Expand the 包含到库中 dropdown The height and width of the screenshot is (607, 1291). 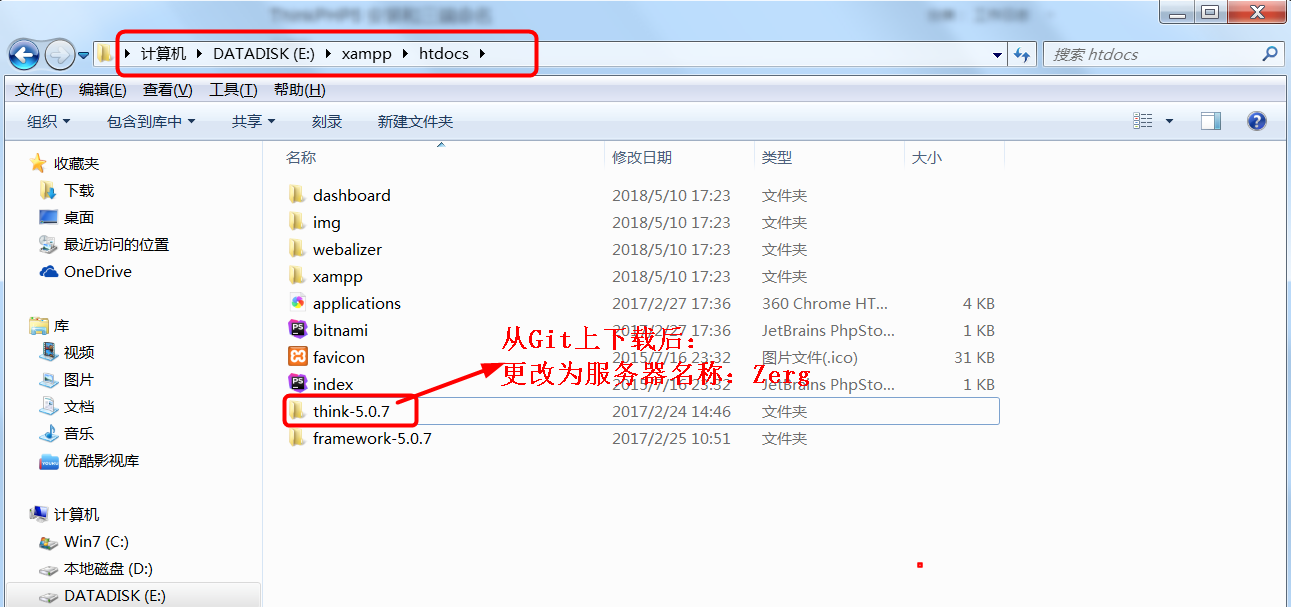coord(151,121)
